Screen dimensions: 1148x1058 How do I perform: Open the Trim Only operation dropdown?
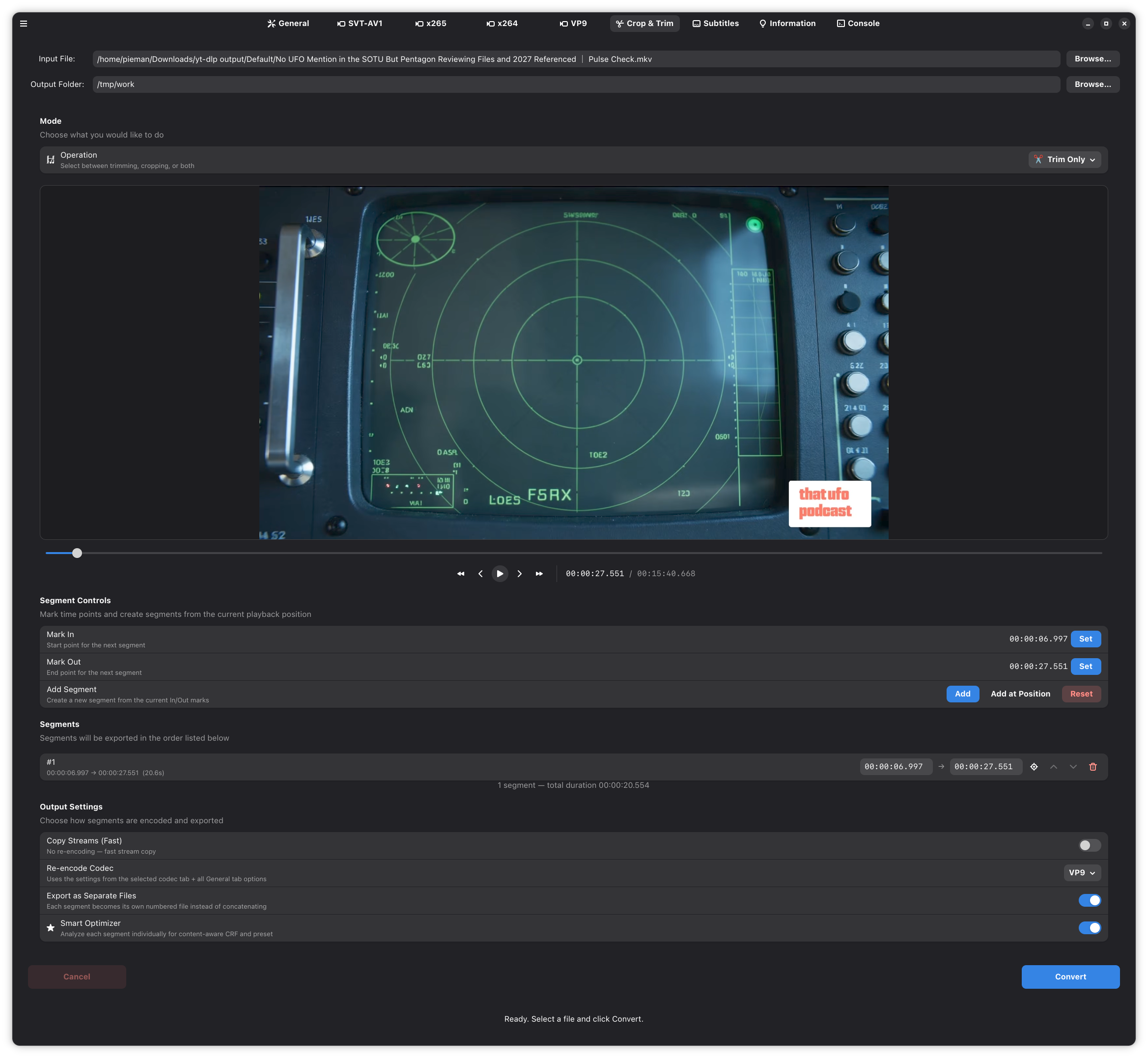pos(1064,160)
